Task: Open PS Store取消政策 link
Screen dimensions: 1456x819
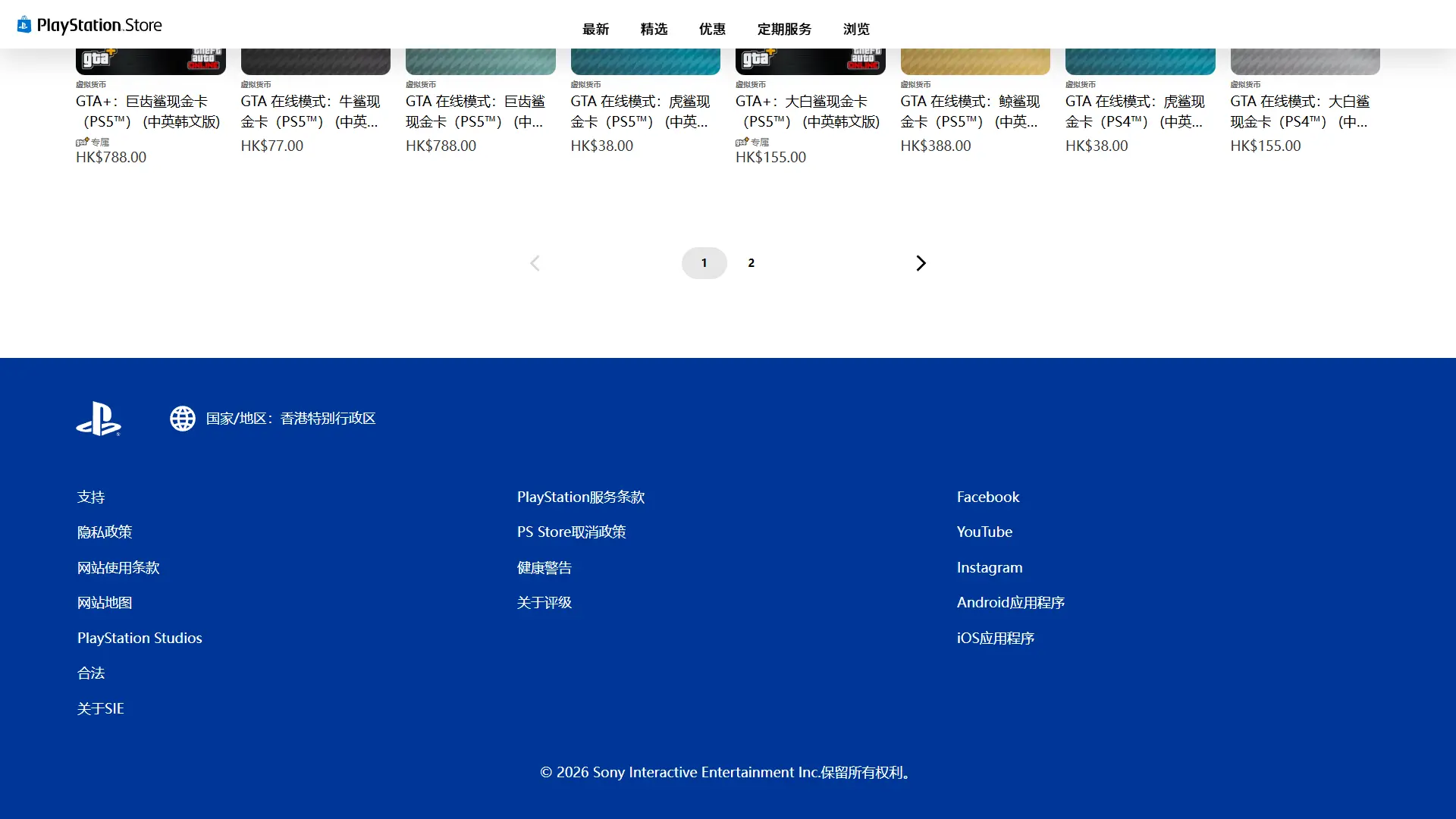Action: pyautogui.click(x=572, y=532)
